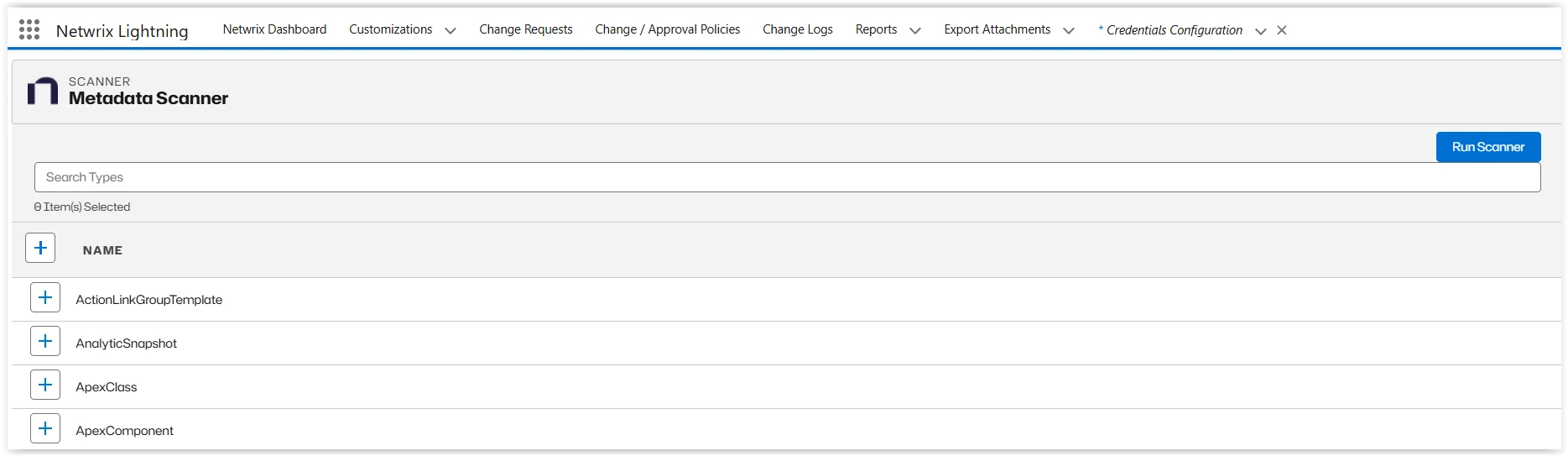
Task: Click the Netwrix Metadata Scanner logo icon
Action: coord(43,91)
